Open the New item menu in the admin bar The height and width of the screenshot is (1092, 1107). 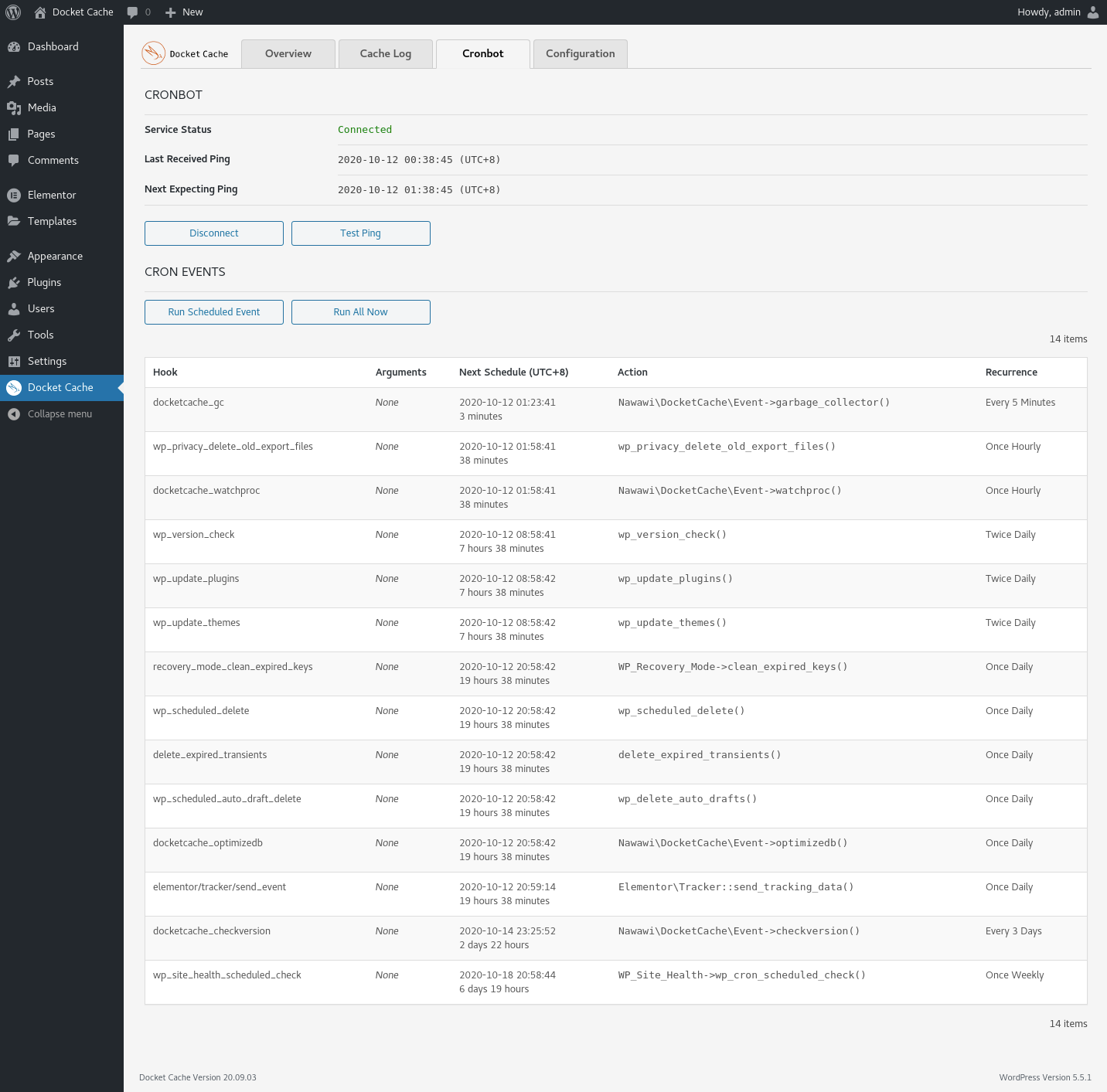click(x=183, y=12)
